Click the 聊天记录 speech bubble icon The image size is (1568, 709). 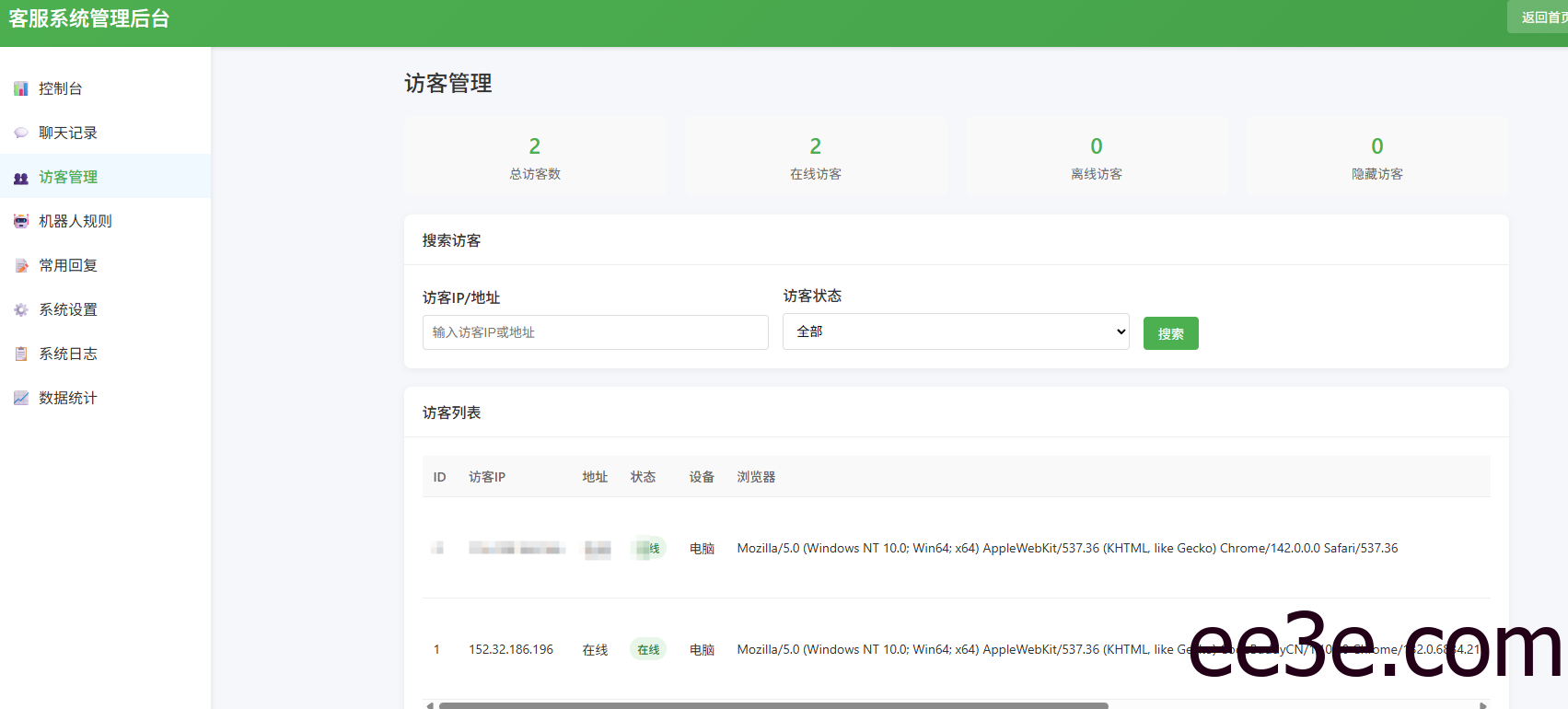21,133
